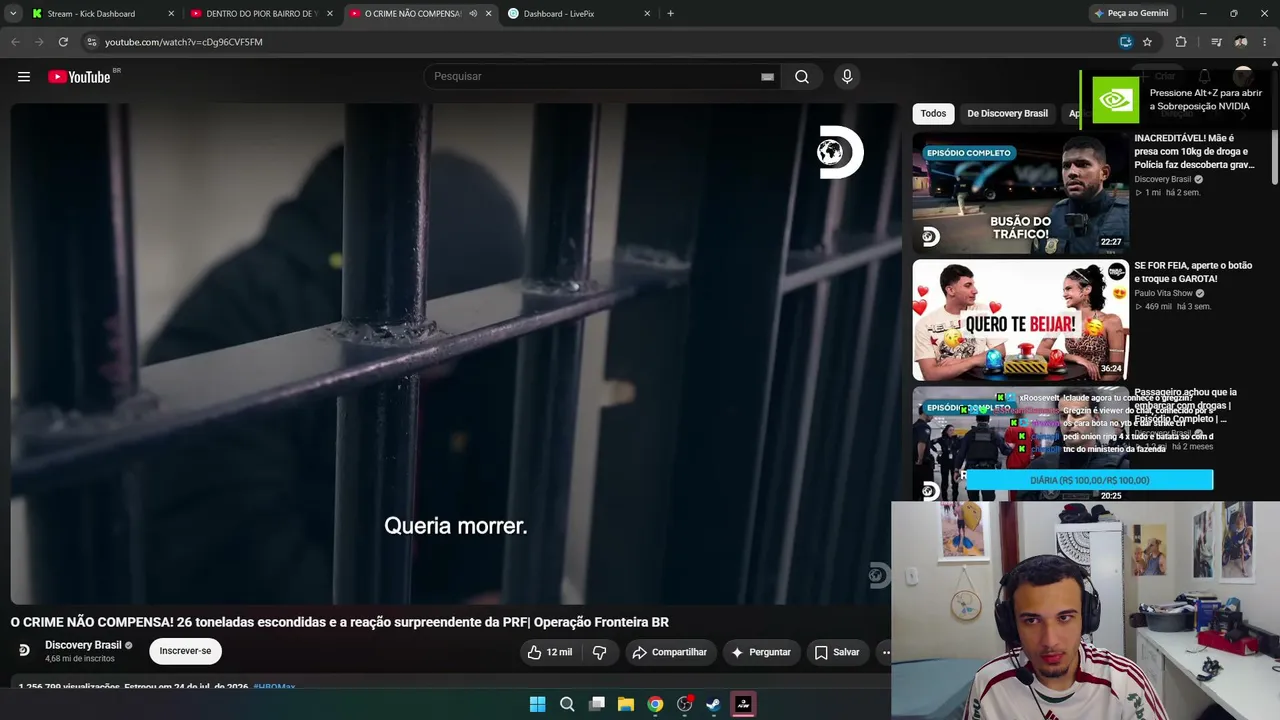Image resolution: width=1280 pixels, height=720 pixels.
Task: Open the new tab plus button
Action: tap(670, 14)
